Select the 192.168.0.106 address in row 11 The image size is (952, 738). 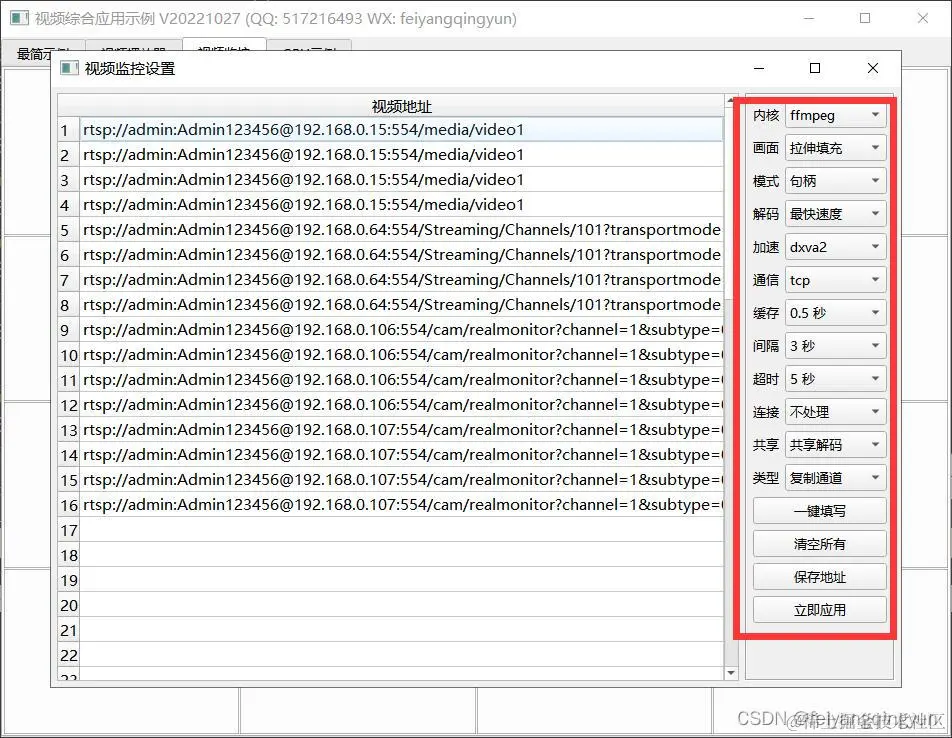(401, 379)
